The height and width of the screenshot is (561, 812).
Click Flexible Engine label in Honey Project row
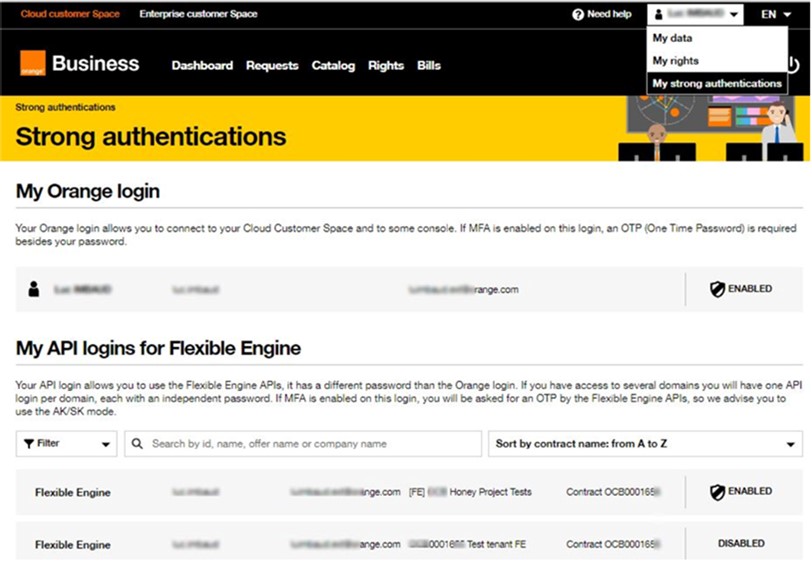tap(72, 492)
